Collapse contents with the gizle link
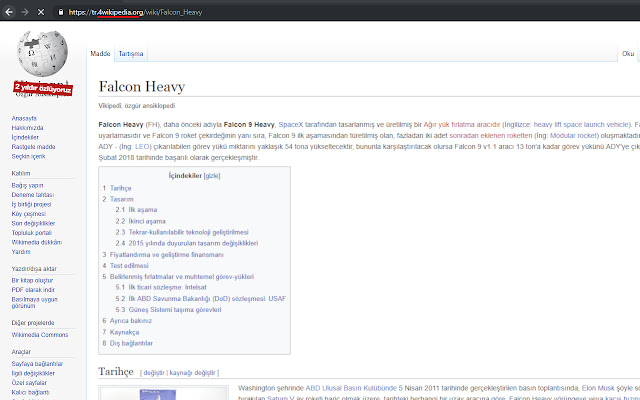640x400 pixels. 212,176
